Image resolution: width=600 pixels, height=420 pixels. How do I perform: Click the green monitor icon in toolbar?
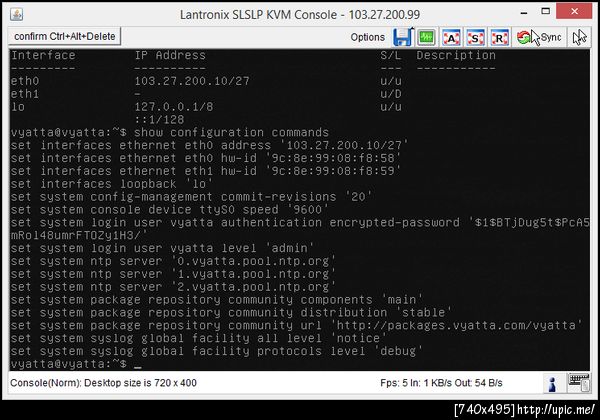[426, 37]
